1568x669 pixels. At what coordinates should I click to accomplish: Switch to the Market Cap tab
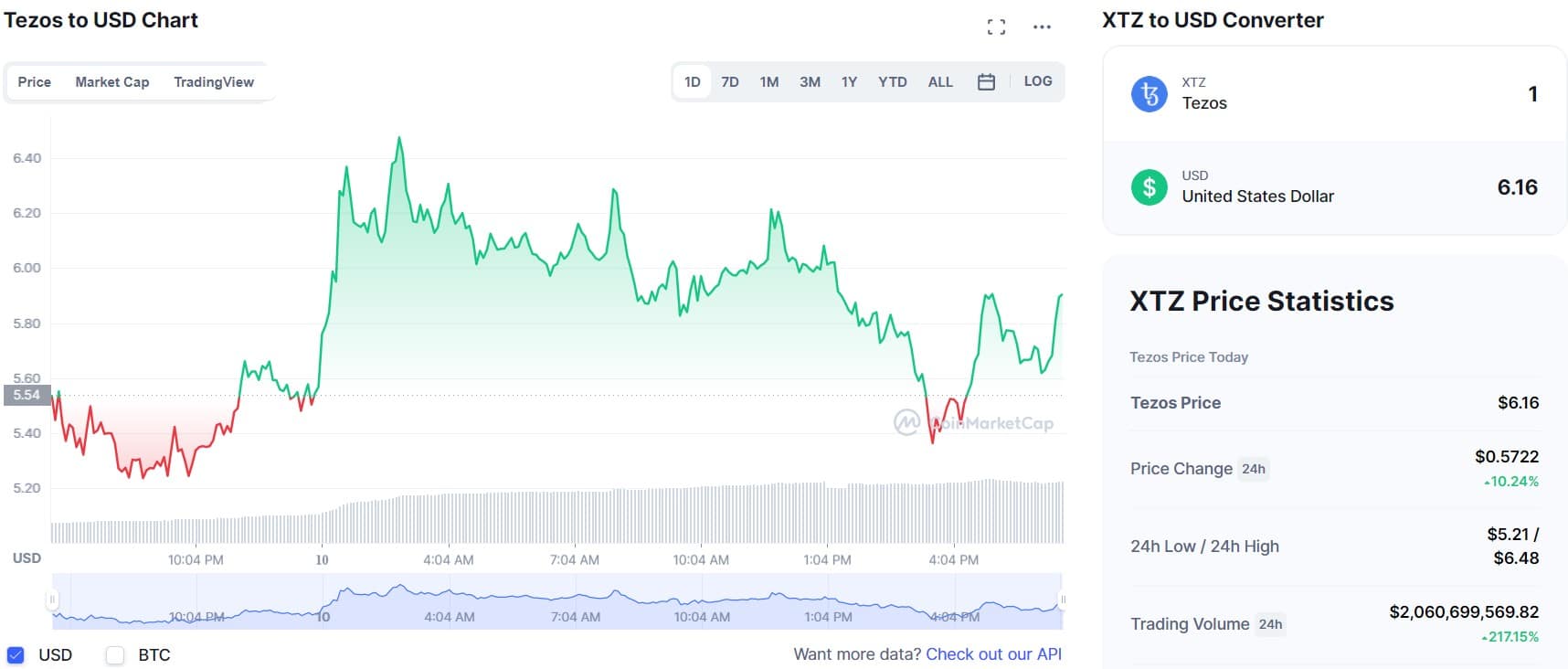click(112, 82)
